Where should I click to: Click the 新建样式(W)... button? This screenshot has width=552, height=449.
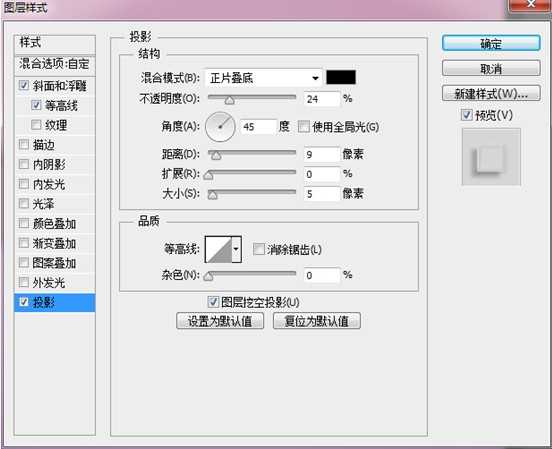[x=491, y=93]
